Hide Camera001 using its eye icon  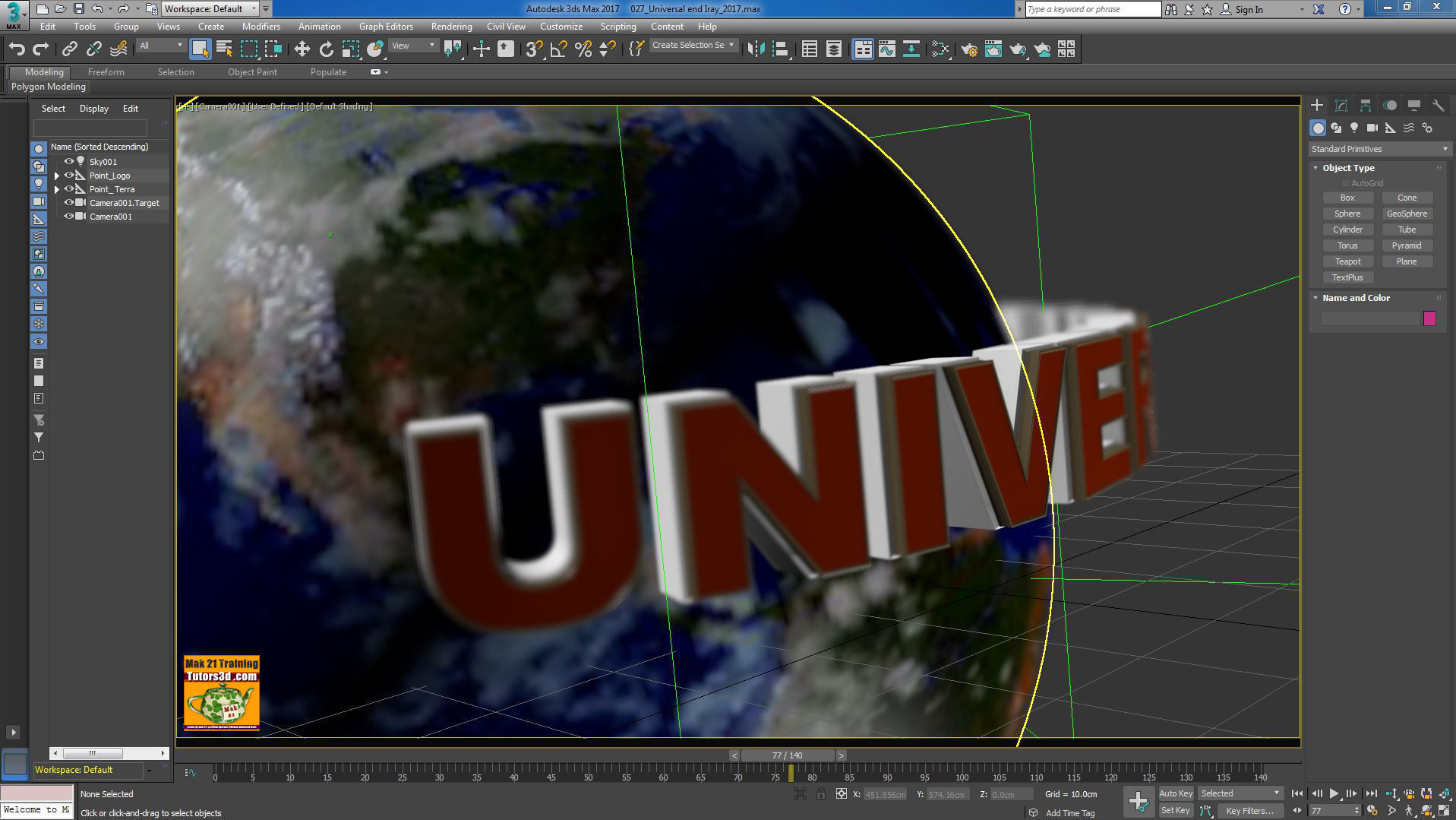click(x=68, y=216)
